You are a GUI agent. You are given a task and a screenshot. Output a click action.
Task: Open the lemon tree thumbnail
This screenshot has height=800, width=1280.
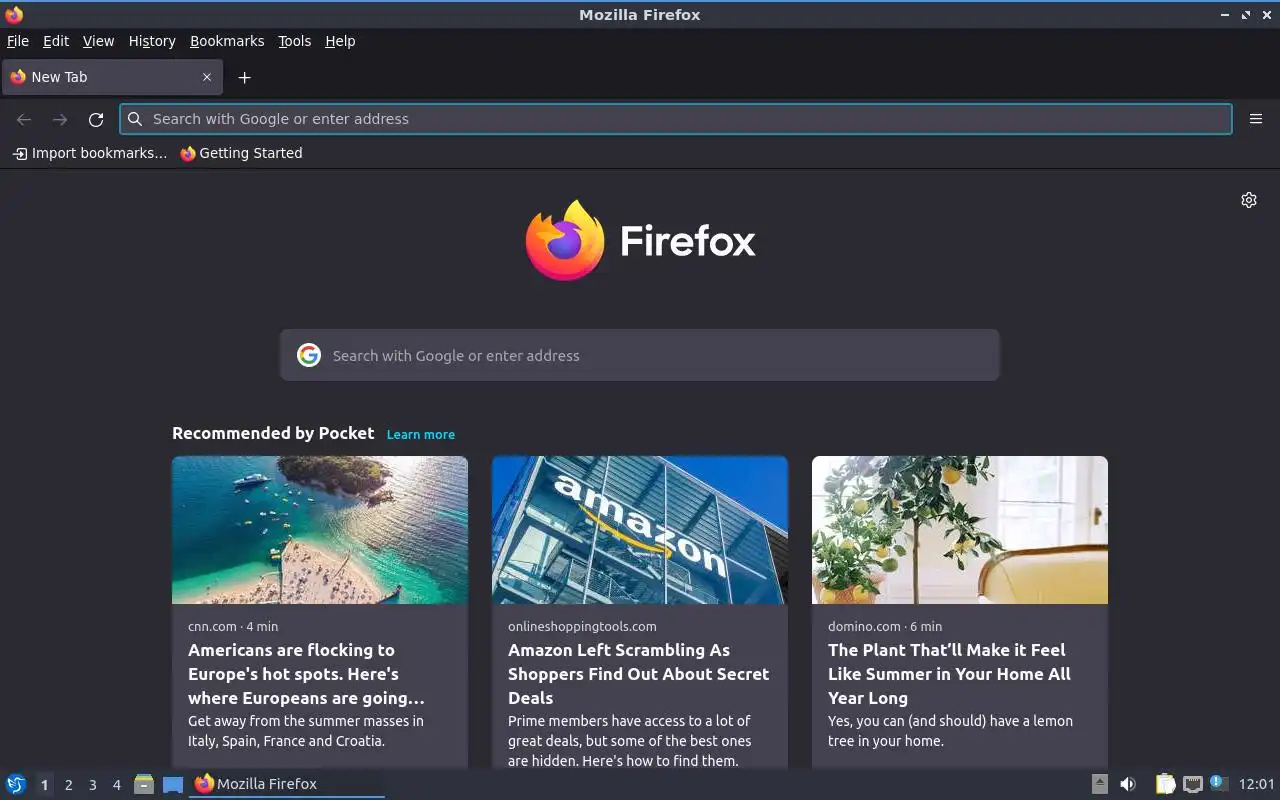click(960, 530)
